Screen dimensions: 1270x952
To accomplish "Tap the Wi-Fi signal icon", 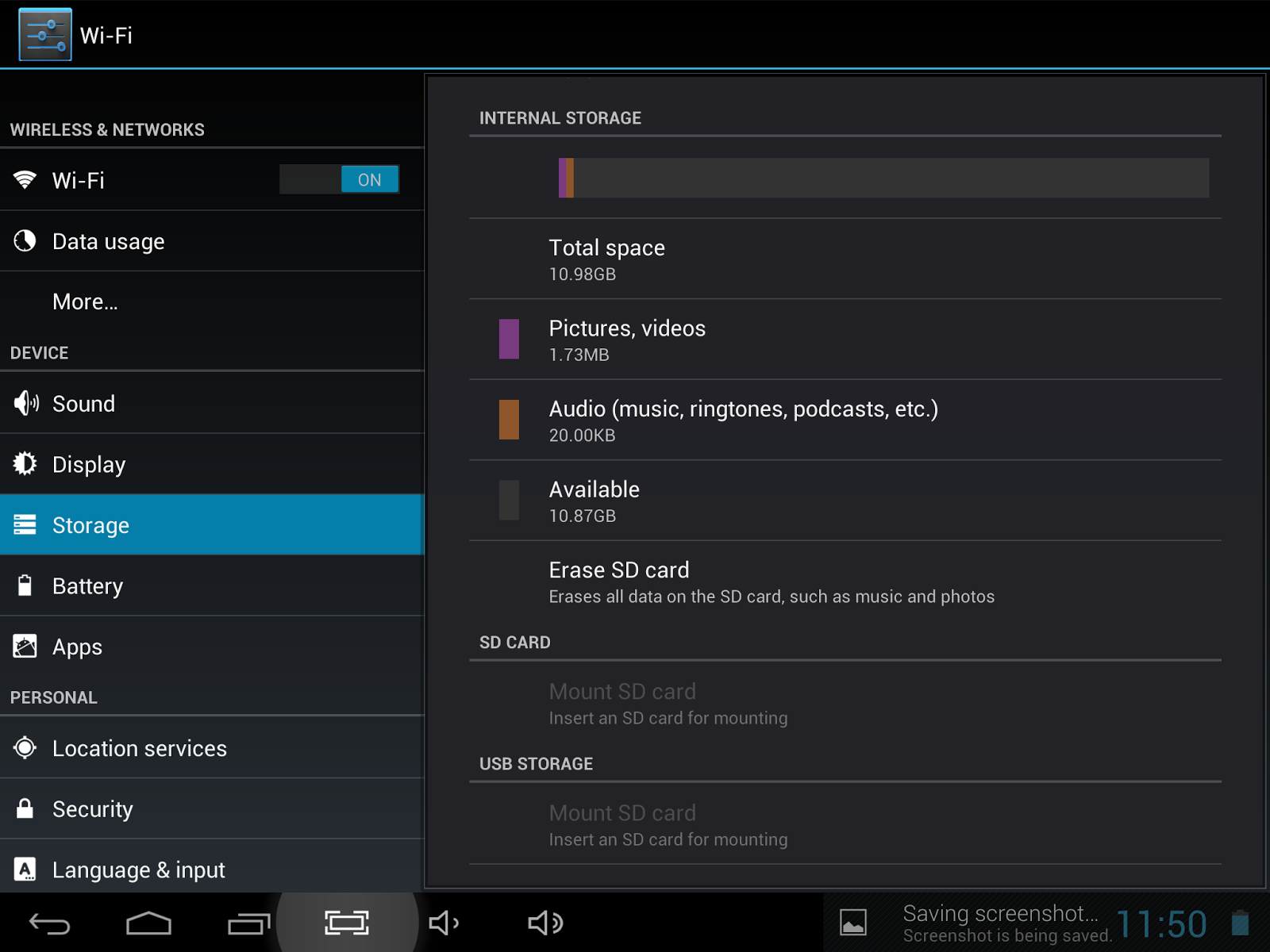I will tap(25, 180).
